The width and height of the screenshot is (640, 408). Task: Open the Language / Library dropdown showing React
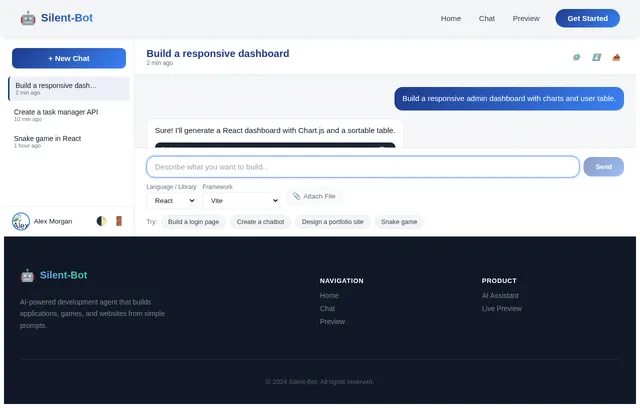[172, 201]
